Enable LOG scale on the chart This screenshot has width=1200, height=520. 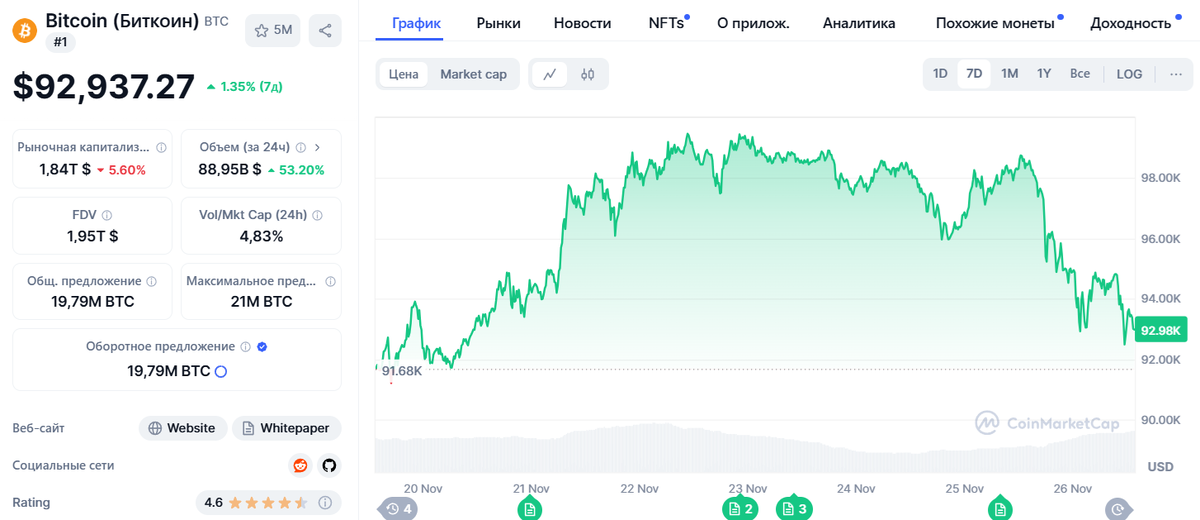1129,74
